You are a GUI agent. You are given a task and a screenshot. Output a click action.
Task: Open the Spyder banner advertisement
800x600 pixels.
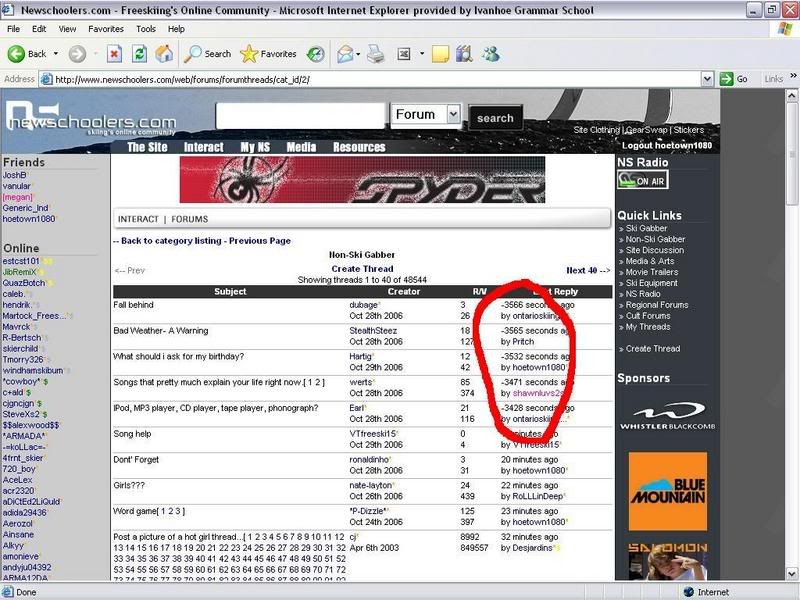coord(362,180)
